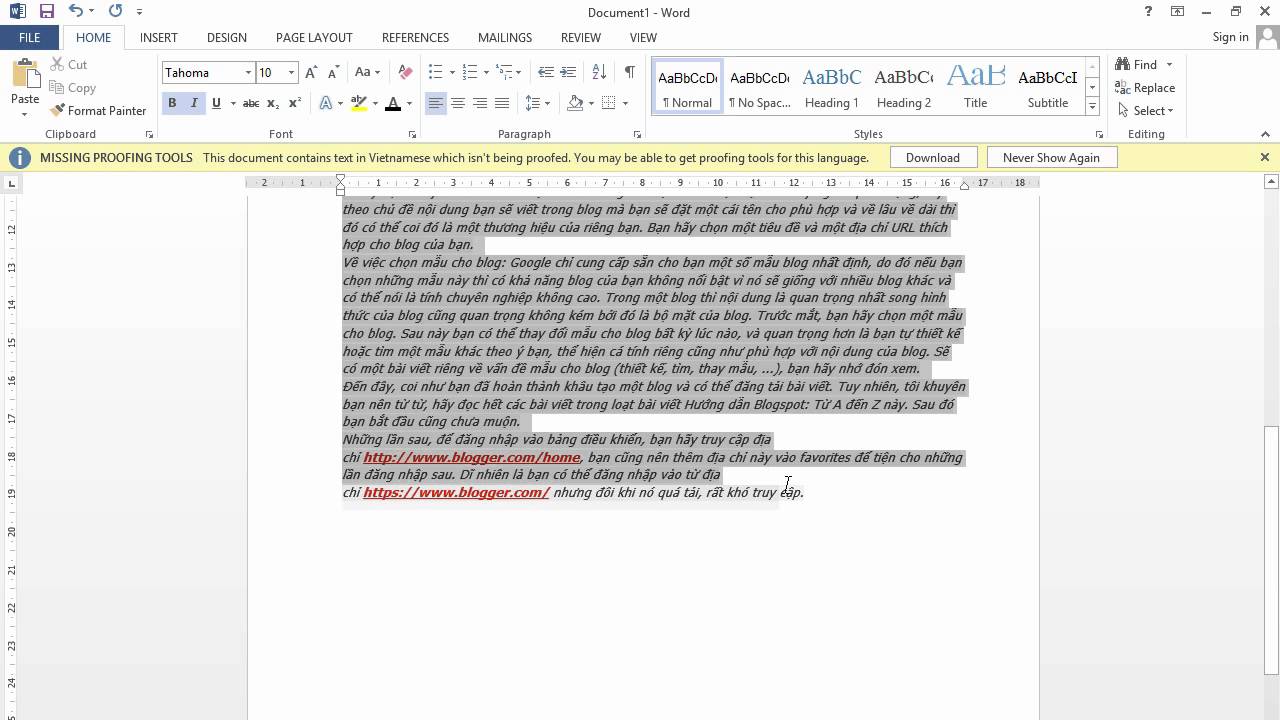Open the FILE tab
Image resolution: width=1280 pixels, height=720 pixels.
tap(30, 37)
